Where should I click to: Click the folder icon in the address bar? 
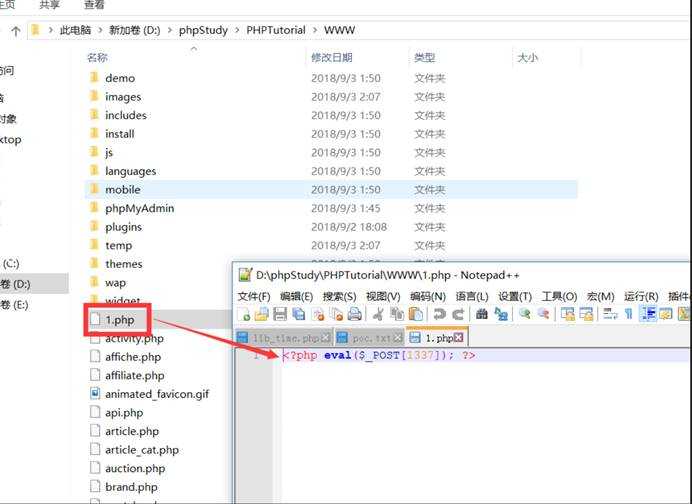35,30
